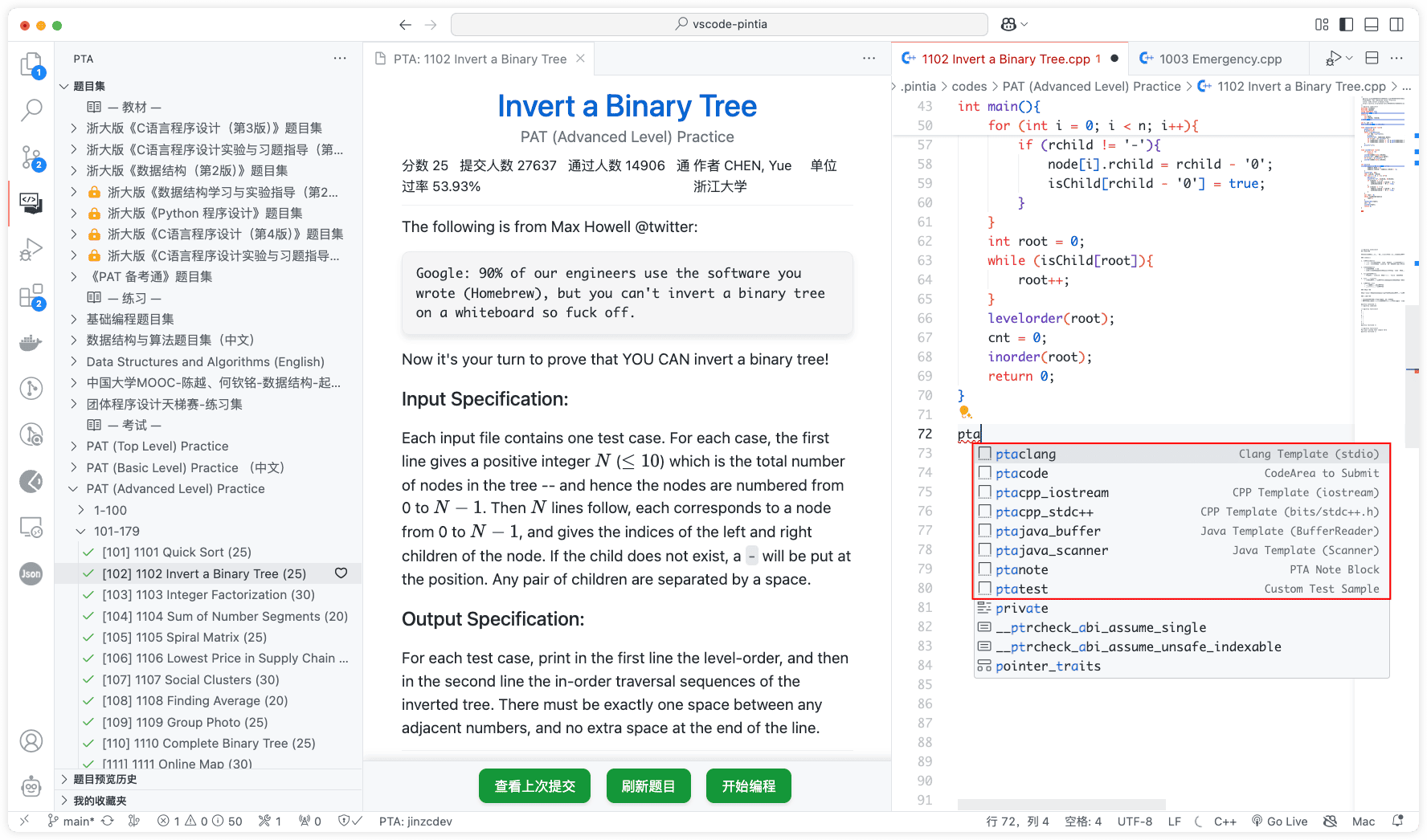The height and width of the screenshot is (840, 1427).
Task: Click the 查看上次提交 button
Action: click(534, 786)
